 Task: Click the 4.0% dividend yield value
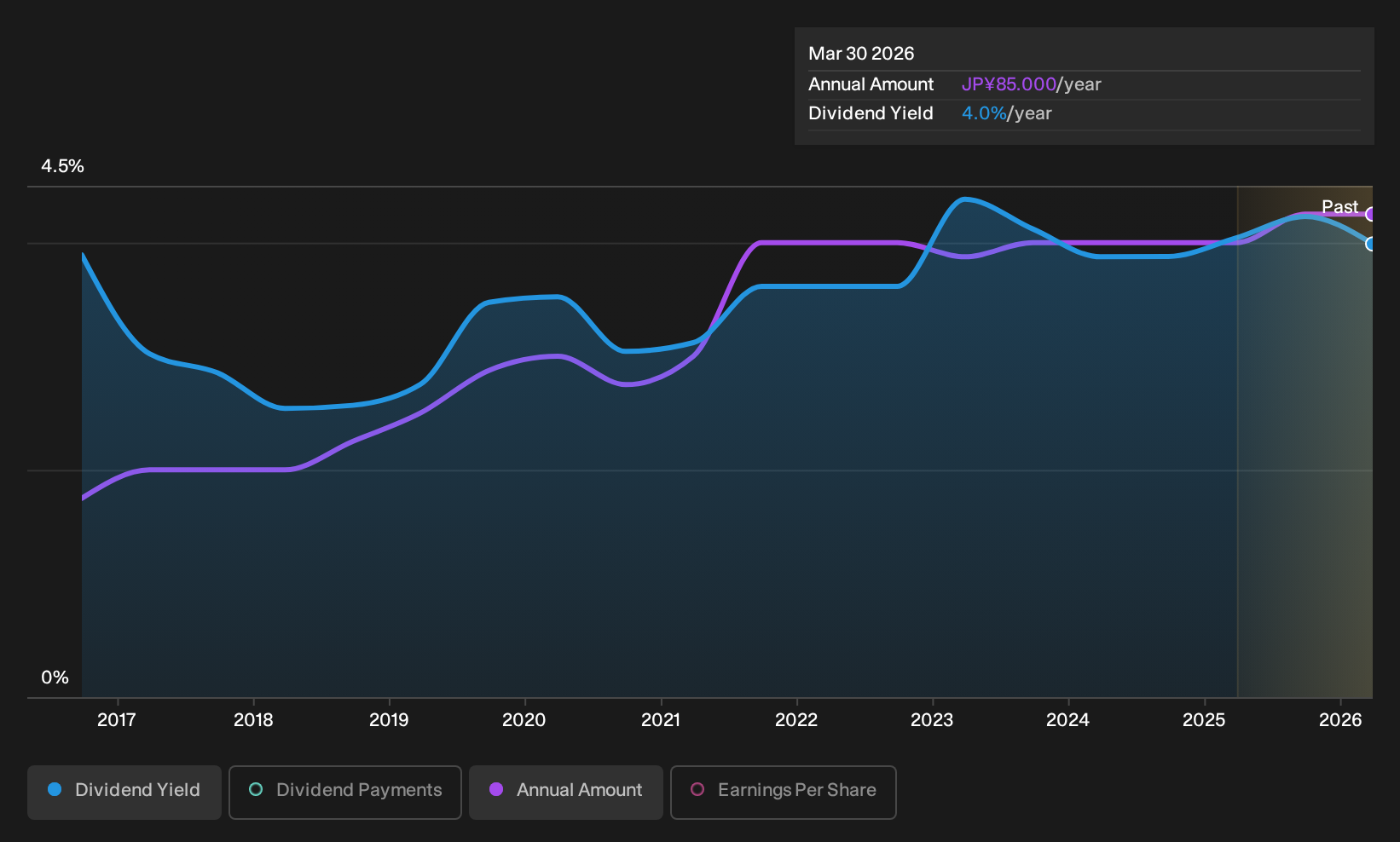tap(984, 113)
